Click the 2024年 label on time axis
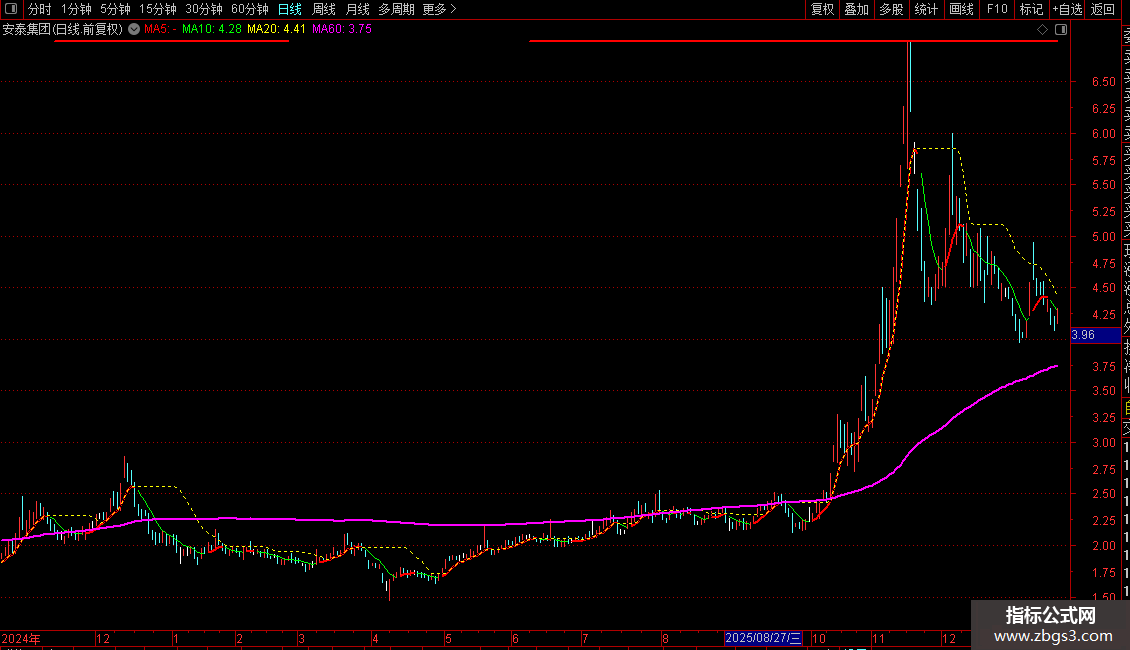1130x650 pixels. (x=21, y=638)
